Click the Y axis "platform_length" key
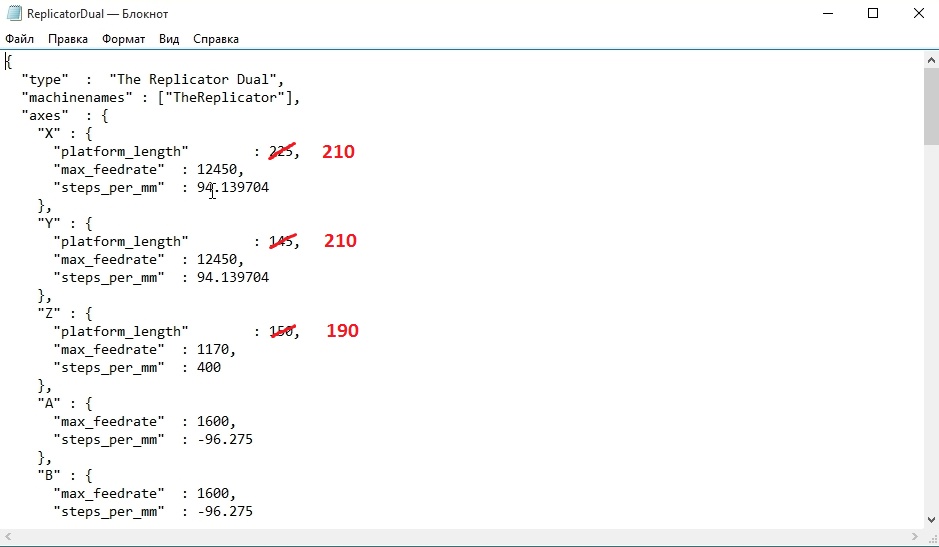This screenshot has width=939, height=547. pyautogui.click(x=121, y=241)
